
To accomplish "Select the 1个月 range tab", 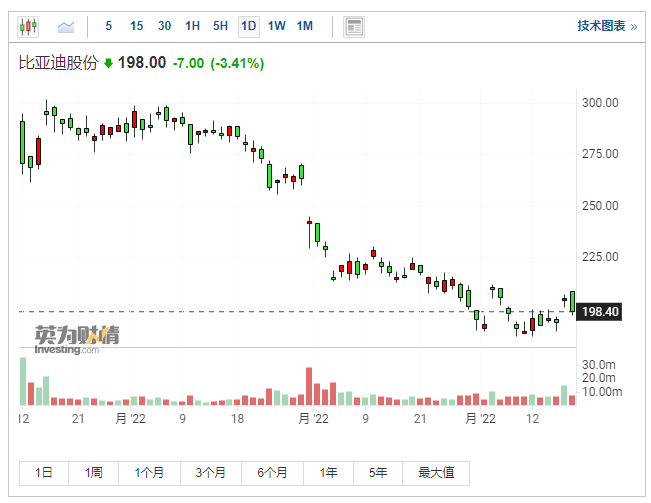I will pos(147,473).
